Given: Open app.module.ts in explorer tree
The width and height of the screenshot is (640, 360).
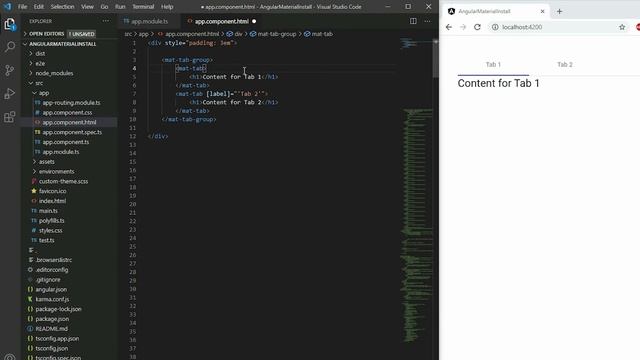Looking at the screenshot, I should point(60,152).
